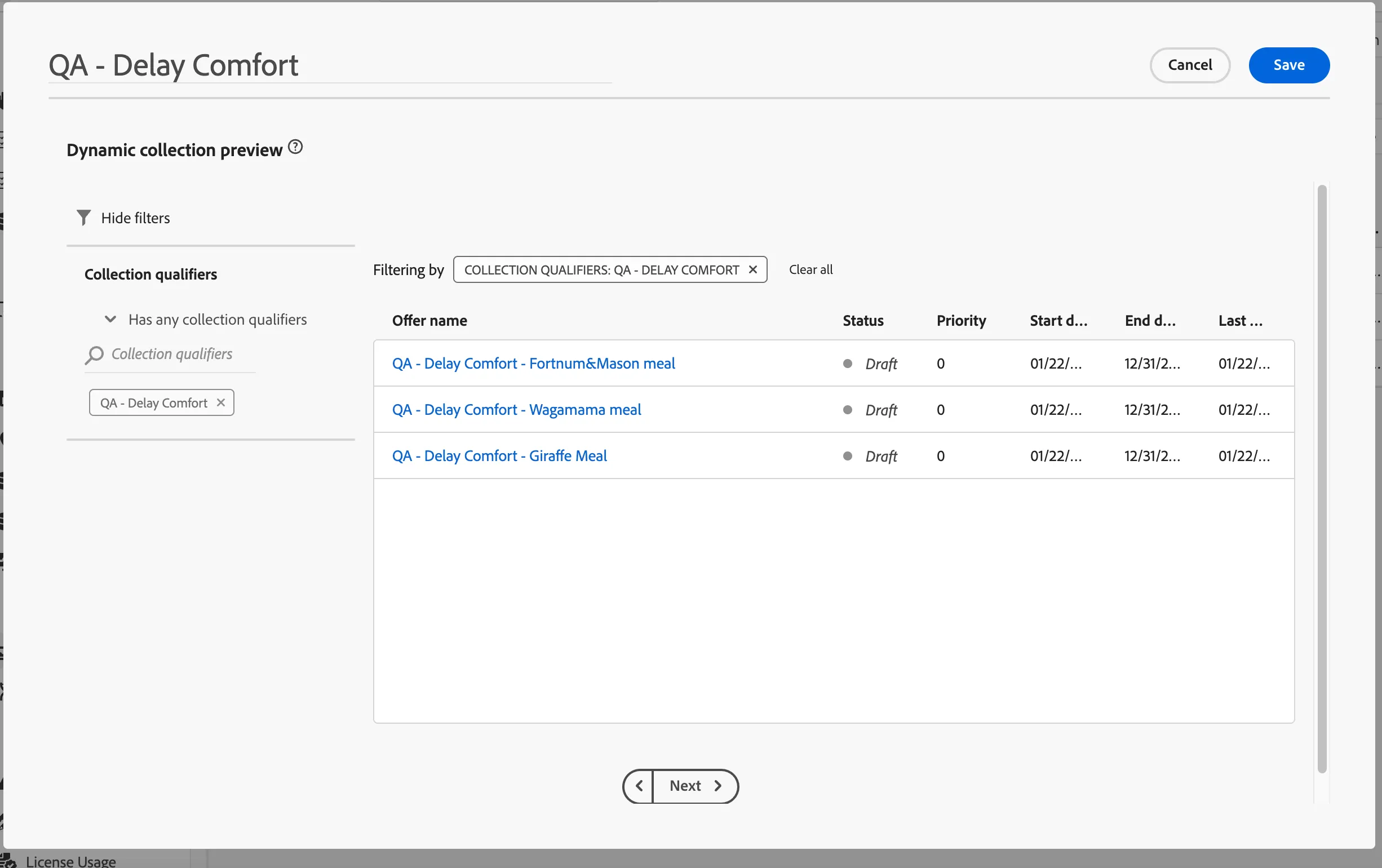Viewport: 1382px width, 868px height.
Task: Click Hide filters label
Action: (x=135, y=218)
